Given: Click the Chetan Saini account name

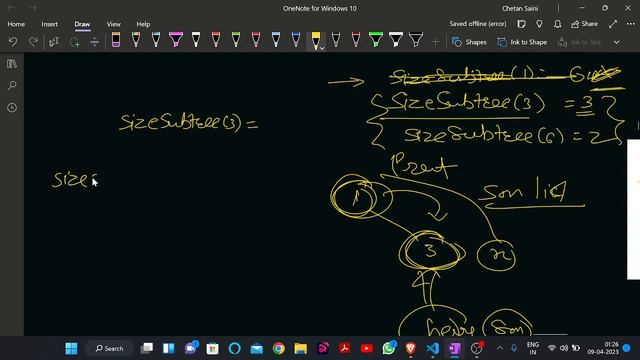Looking at the screenshot, I should coord(520,8).
